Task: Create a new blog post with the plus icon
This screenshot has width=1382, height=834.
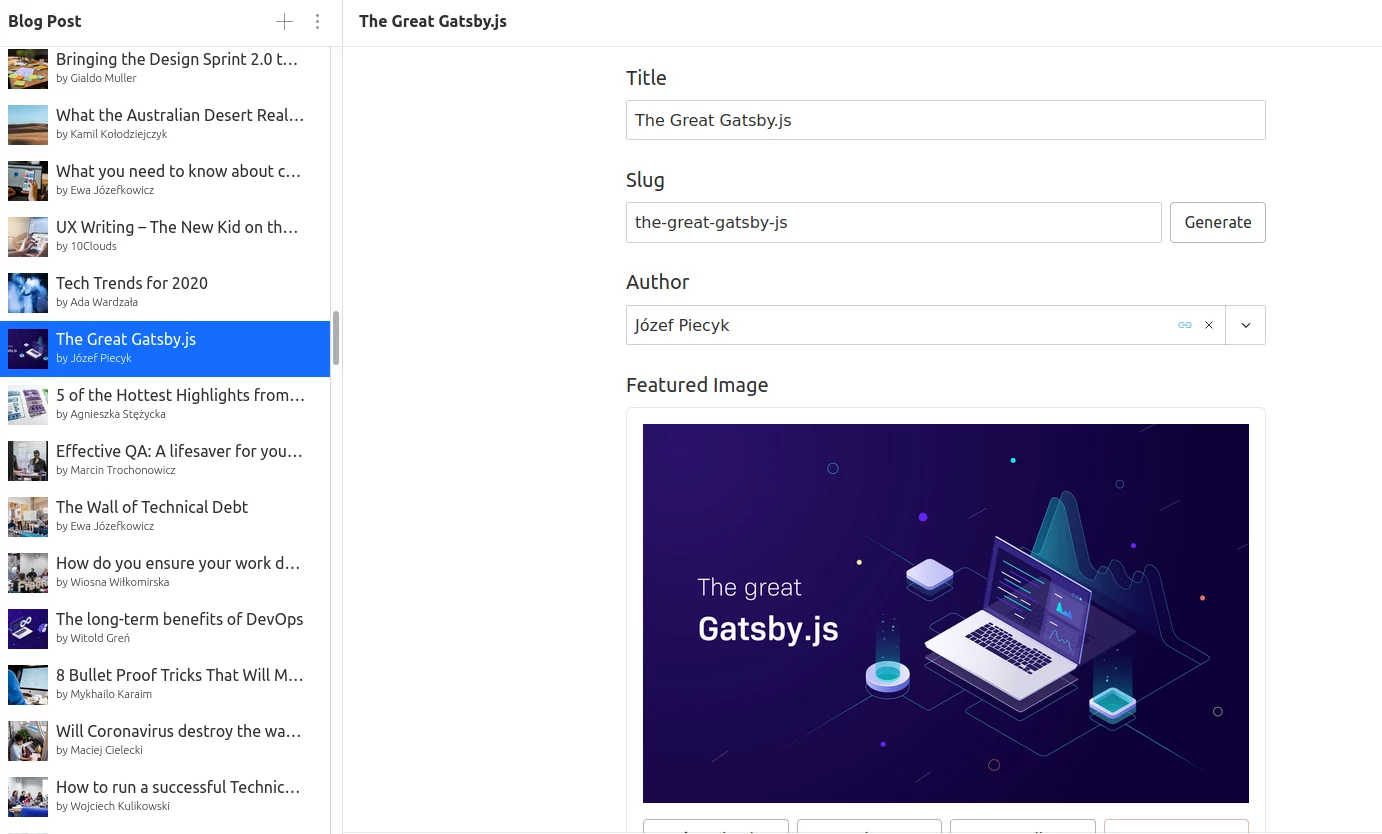Action: pos(284,21)
